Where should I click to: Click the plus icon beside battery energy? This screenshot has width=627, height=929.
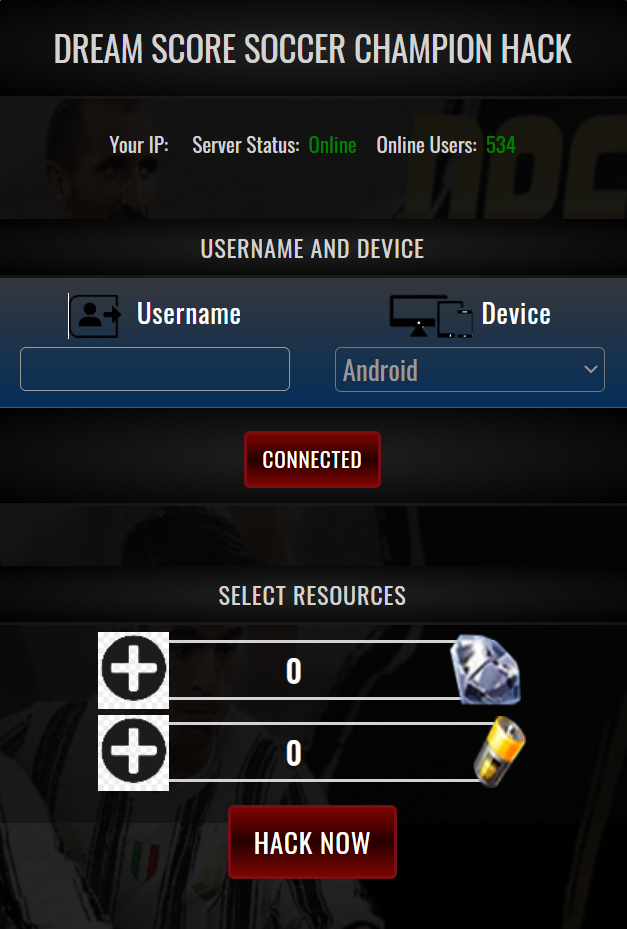click(x=133, y=752)
